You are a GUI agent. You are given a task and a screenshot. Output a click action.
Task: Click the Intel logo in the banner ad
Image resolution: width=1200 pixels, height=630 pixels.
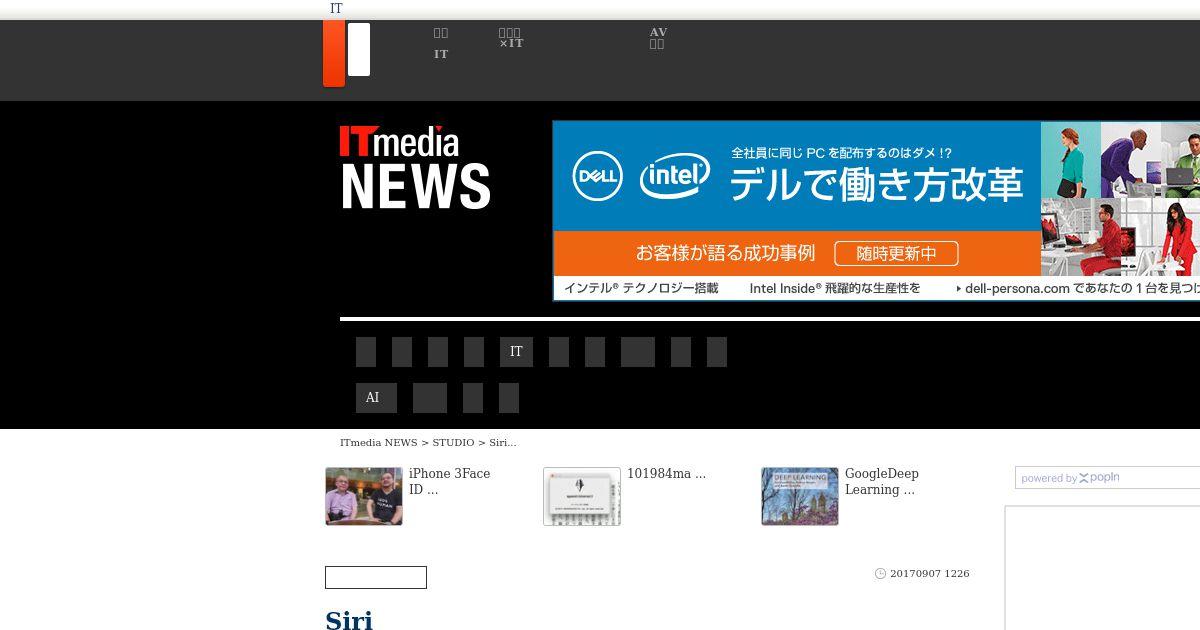point(675,177)
